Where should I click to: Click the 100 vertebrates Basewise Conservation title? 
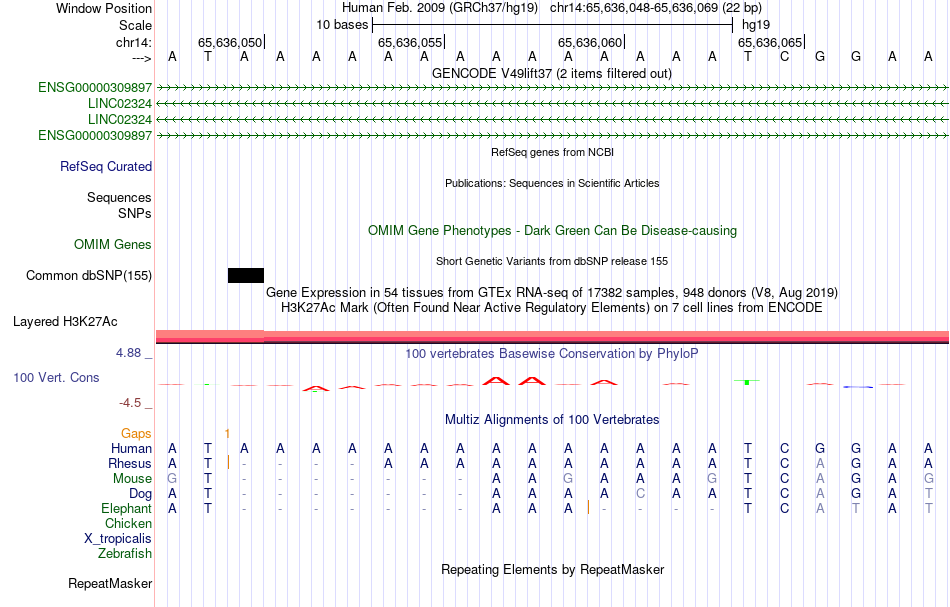[x=552, y=353]
